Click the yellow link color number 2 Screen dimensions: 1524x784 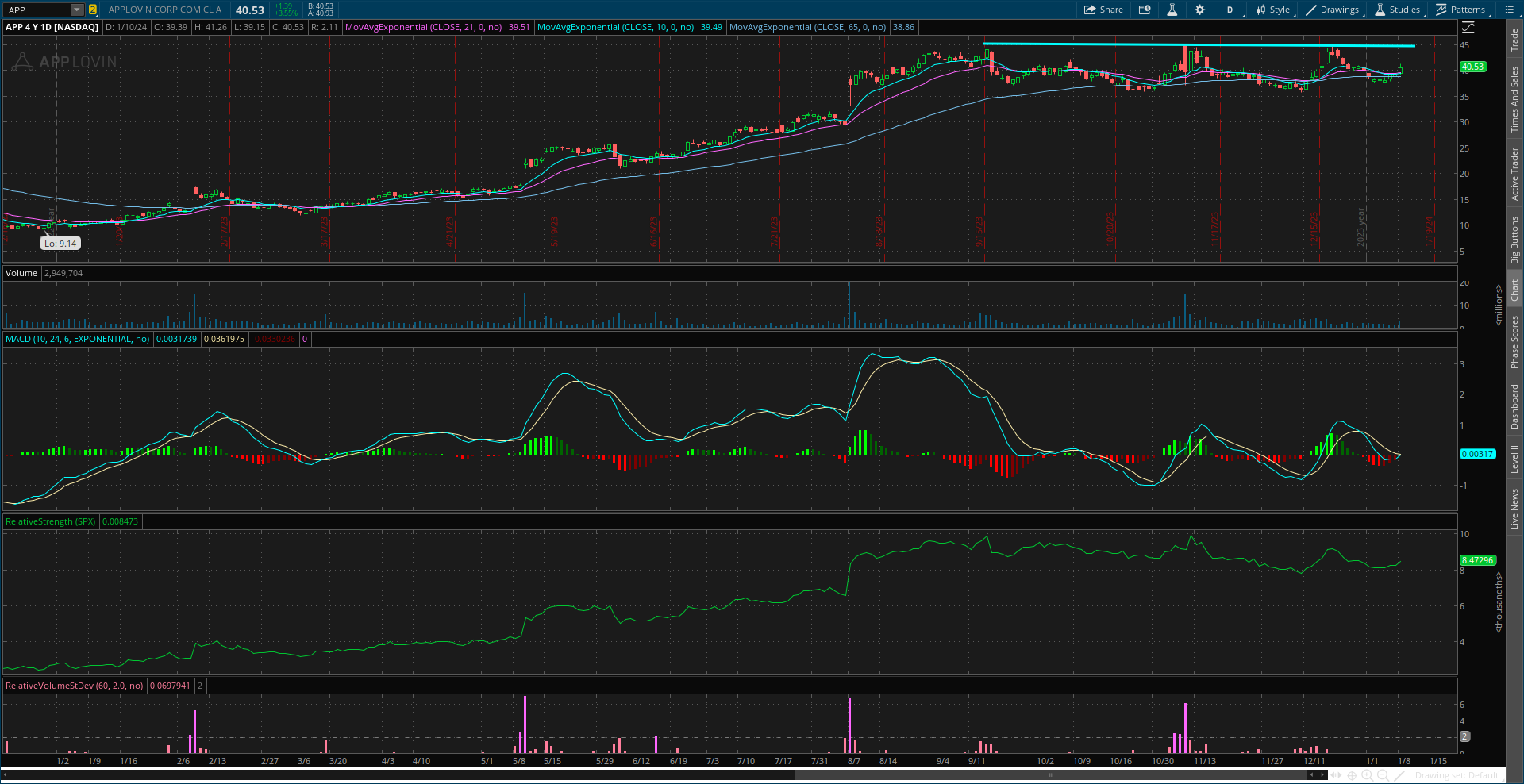click(93, 10)
